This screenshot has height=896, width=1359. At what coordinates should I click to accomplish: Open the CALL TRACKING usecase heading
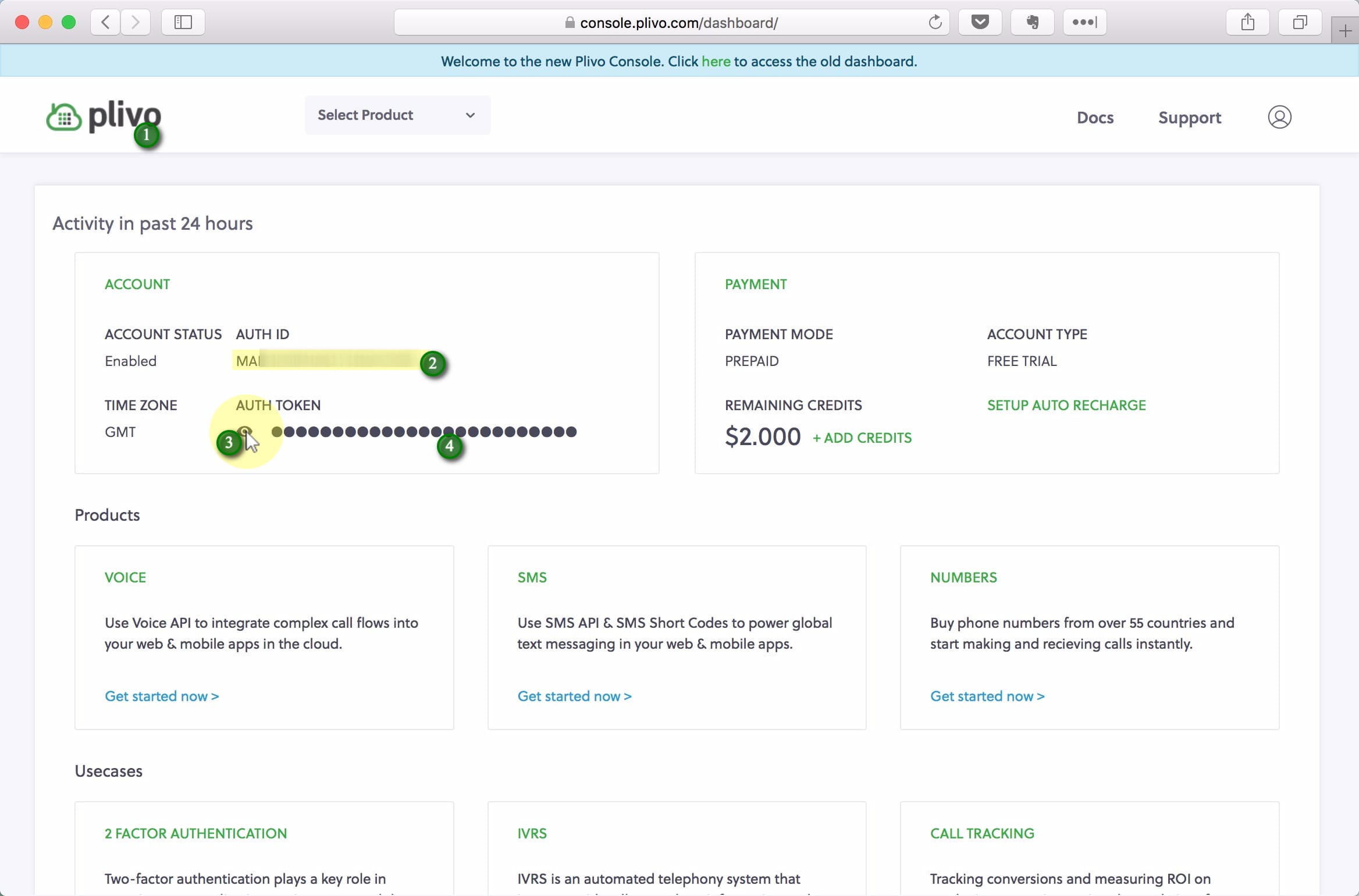[982, 833]
